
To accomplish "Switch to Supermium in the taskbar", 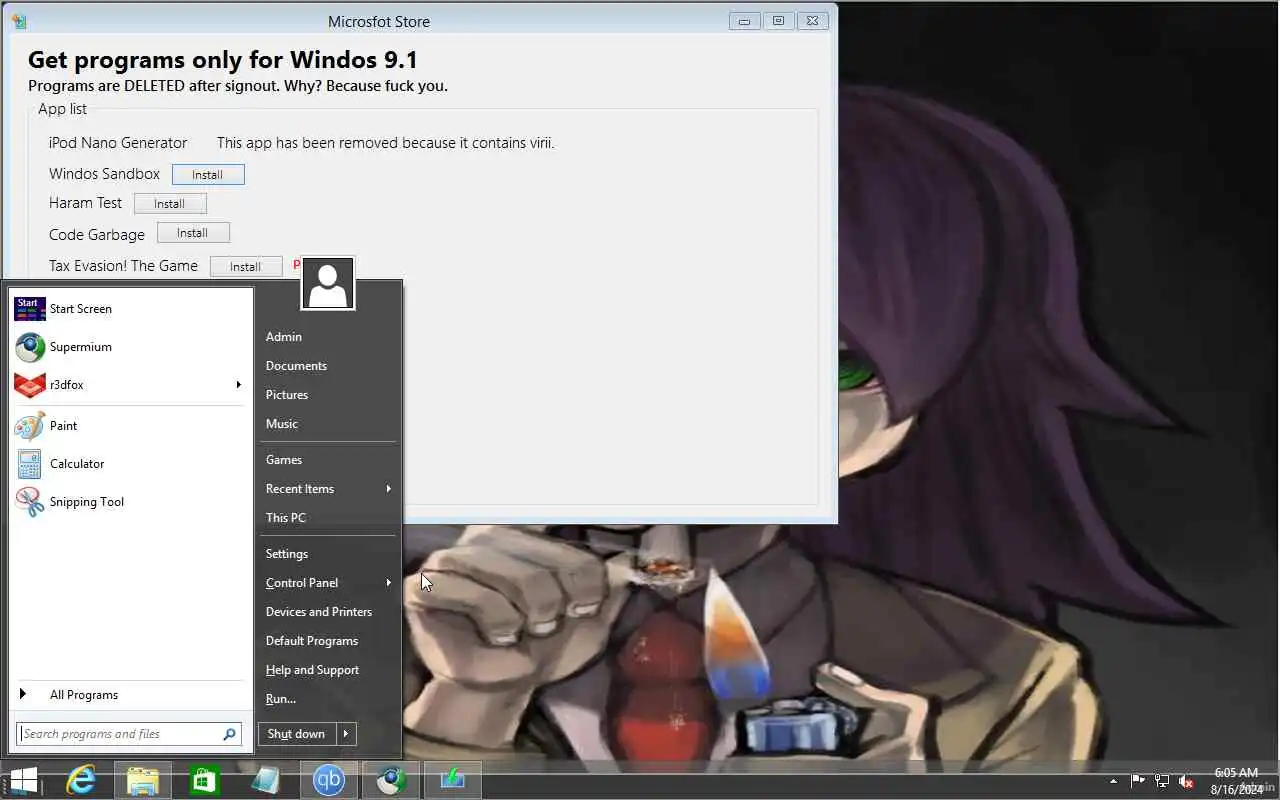I will 390,780.
